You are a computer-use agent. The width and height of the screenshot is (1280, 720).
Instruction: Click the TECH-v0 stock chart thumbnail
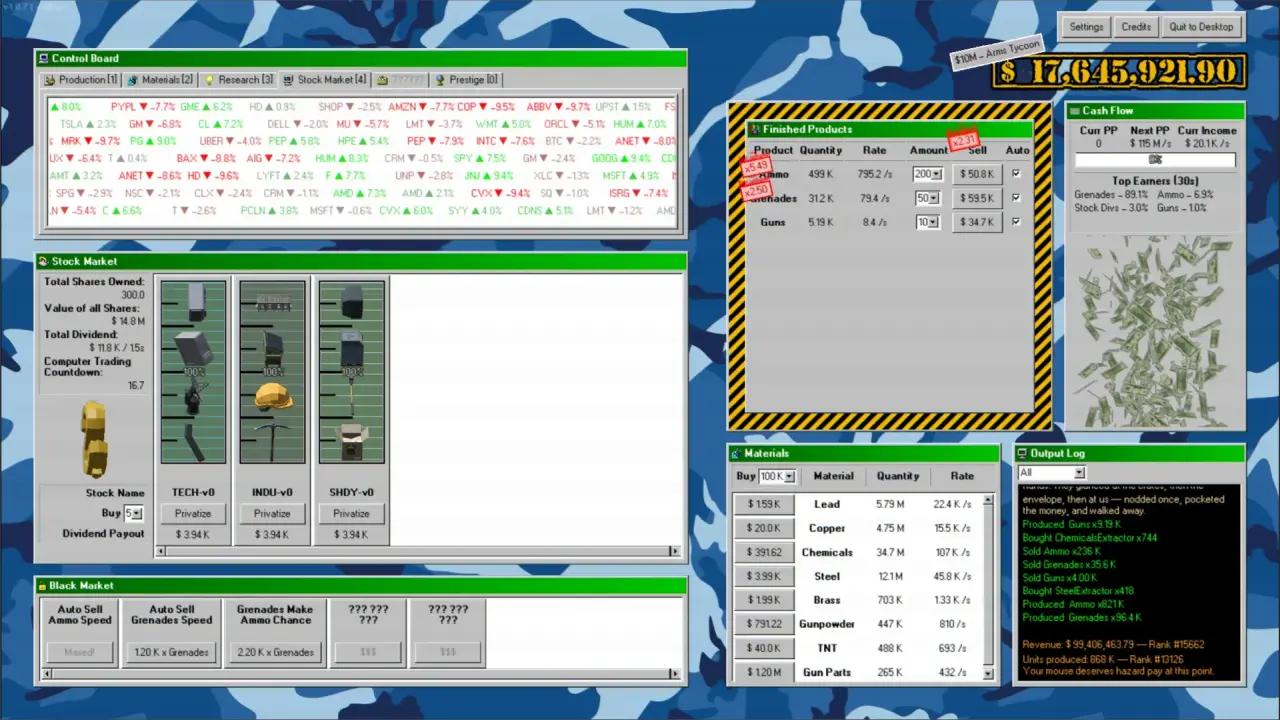tap(193, 372)
